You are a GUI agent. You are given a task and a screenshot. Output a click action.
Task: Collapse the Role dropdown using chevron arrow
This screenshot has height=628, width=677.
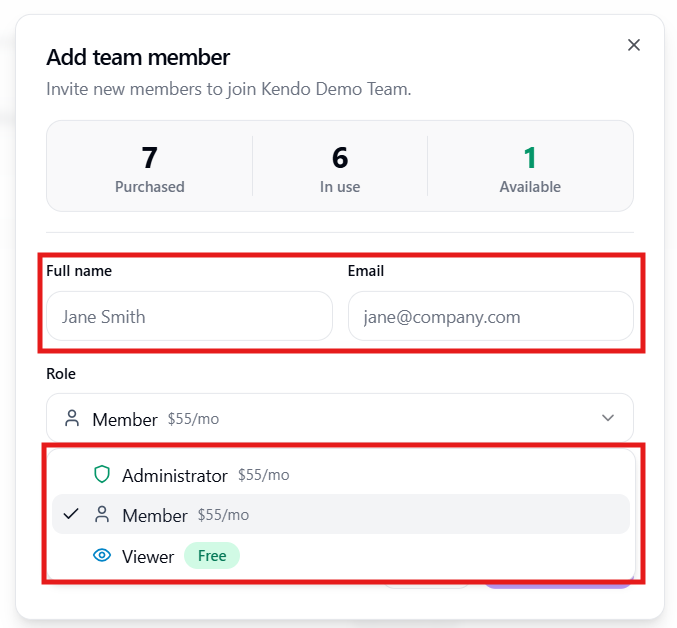(608, 418)
